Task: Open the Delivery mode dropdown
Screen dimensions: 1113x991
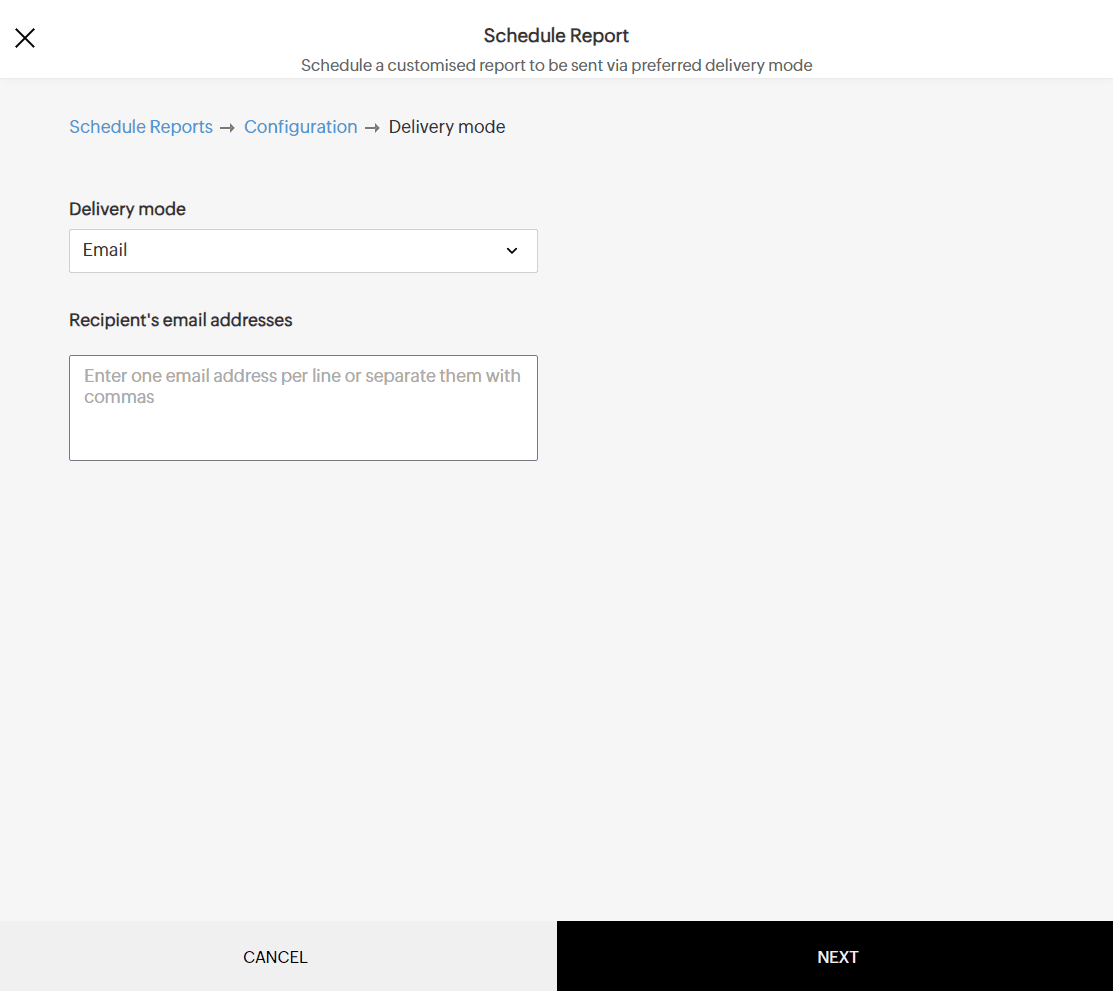Action: [303, 251]
